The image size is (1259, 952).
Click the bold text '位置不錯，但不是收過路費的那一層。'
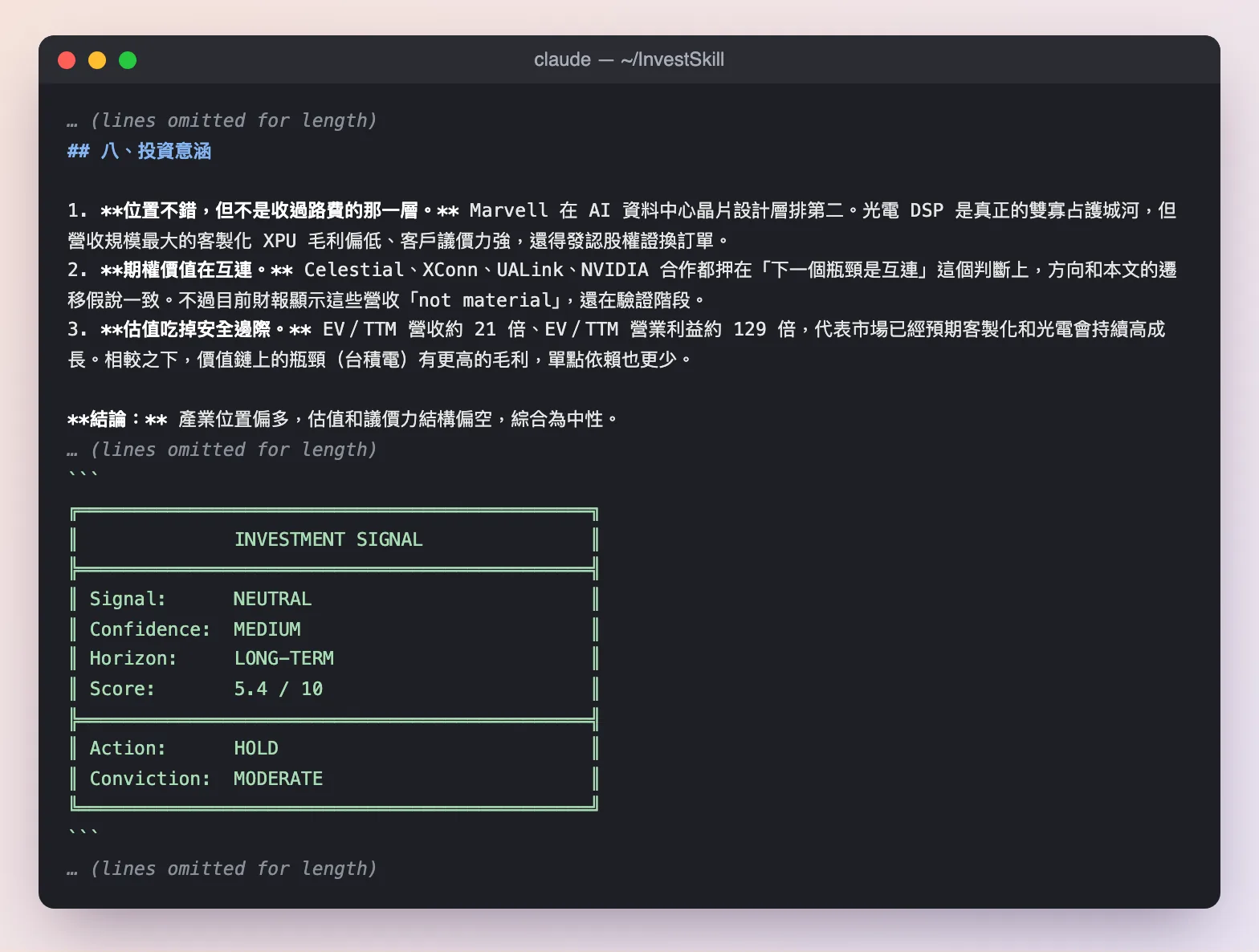(x=278, y=210)
